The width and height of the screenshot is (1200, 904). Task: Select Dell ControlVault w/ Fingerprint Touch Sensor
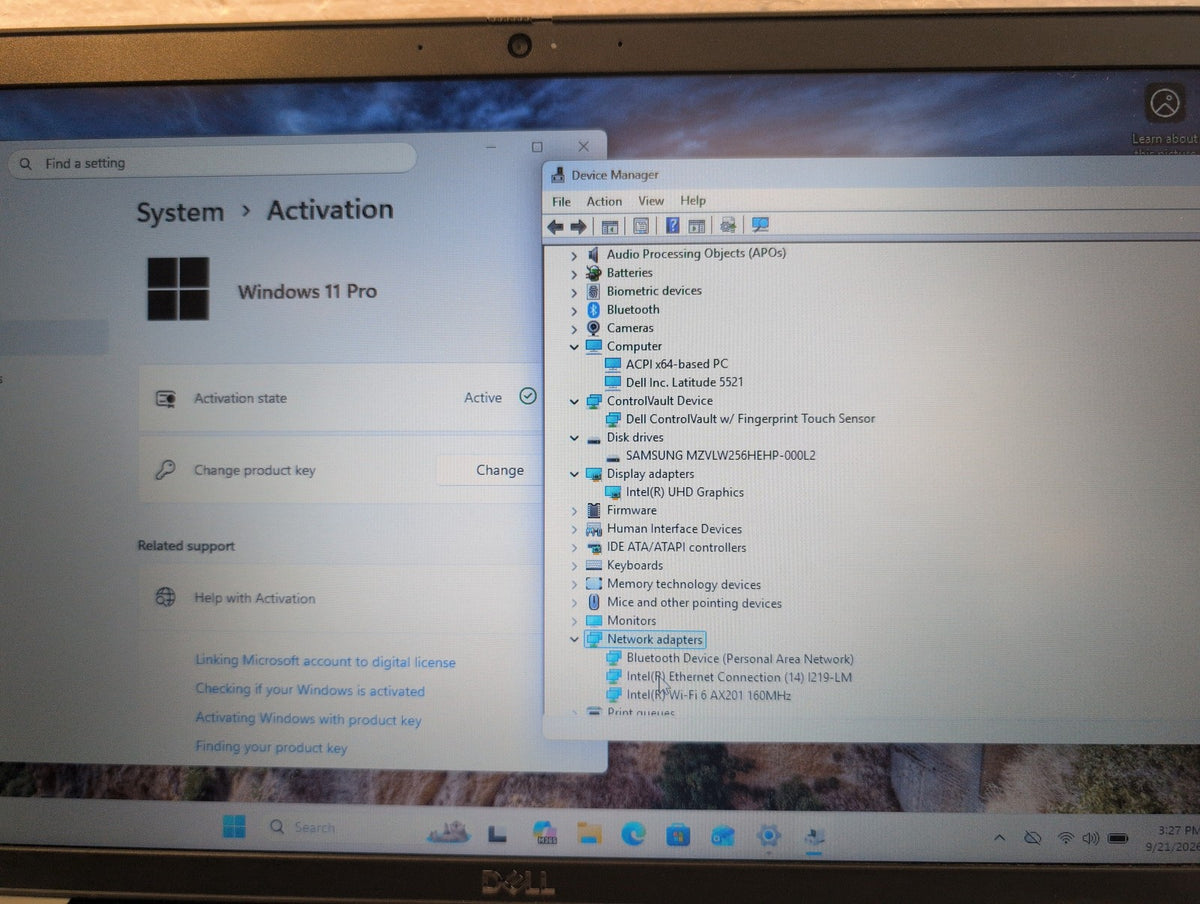[750, 419]
